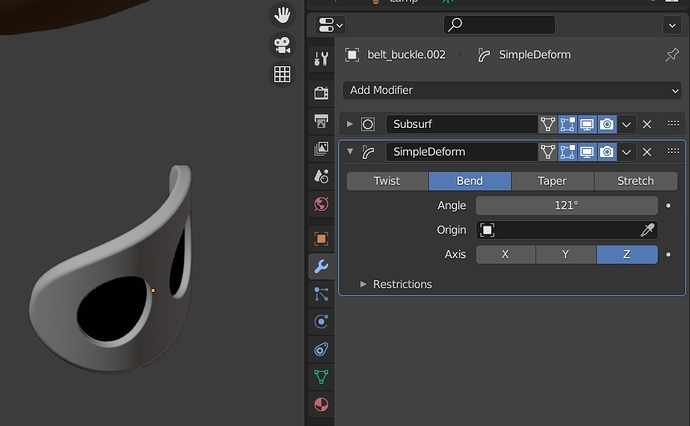Open SimpleDeform modifier extras dropdown
The image size is (690, 426).
click(626, 153)
